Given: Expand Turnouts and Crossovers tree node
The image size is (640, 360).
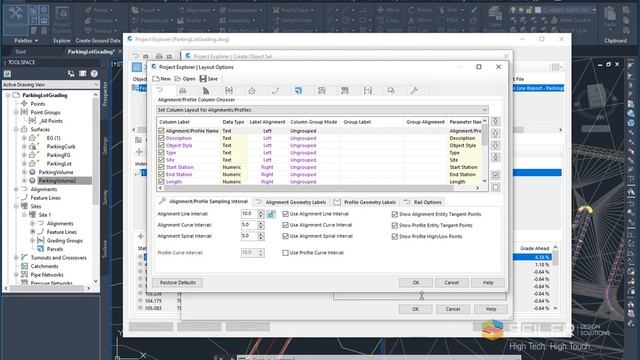Looking at the screenshot, I should (16, 258).
